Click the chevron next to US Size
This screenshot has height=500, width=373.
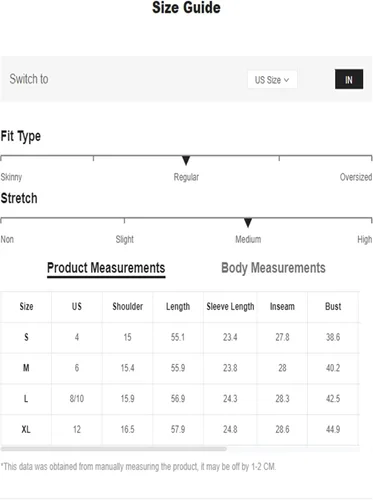286,80
